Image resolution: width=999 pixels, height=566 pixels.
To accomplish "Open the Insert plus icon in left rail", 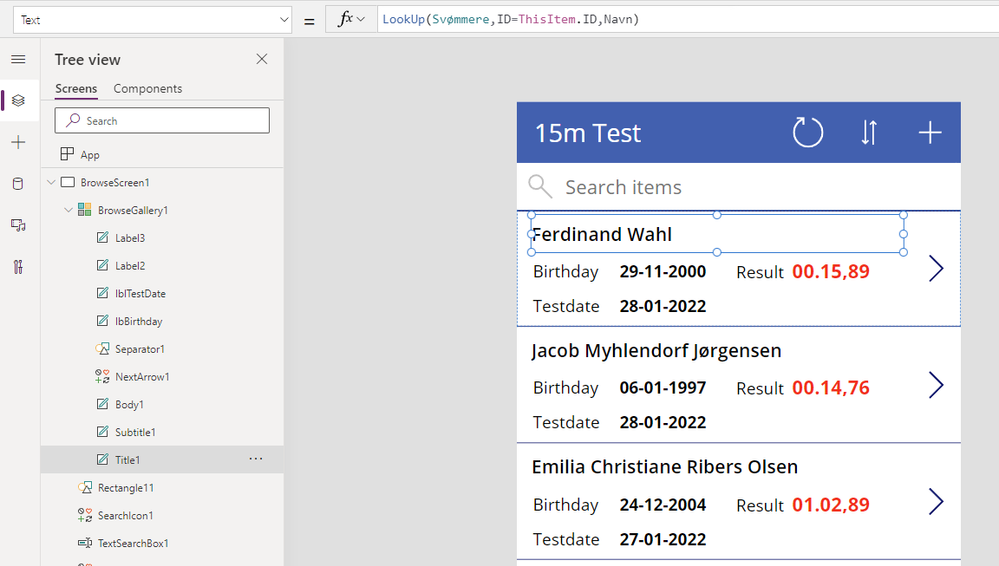I will click(x=18, y=143).
